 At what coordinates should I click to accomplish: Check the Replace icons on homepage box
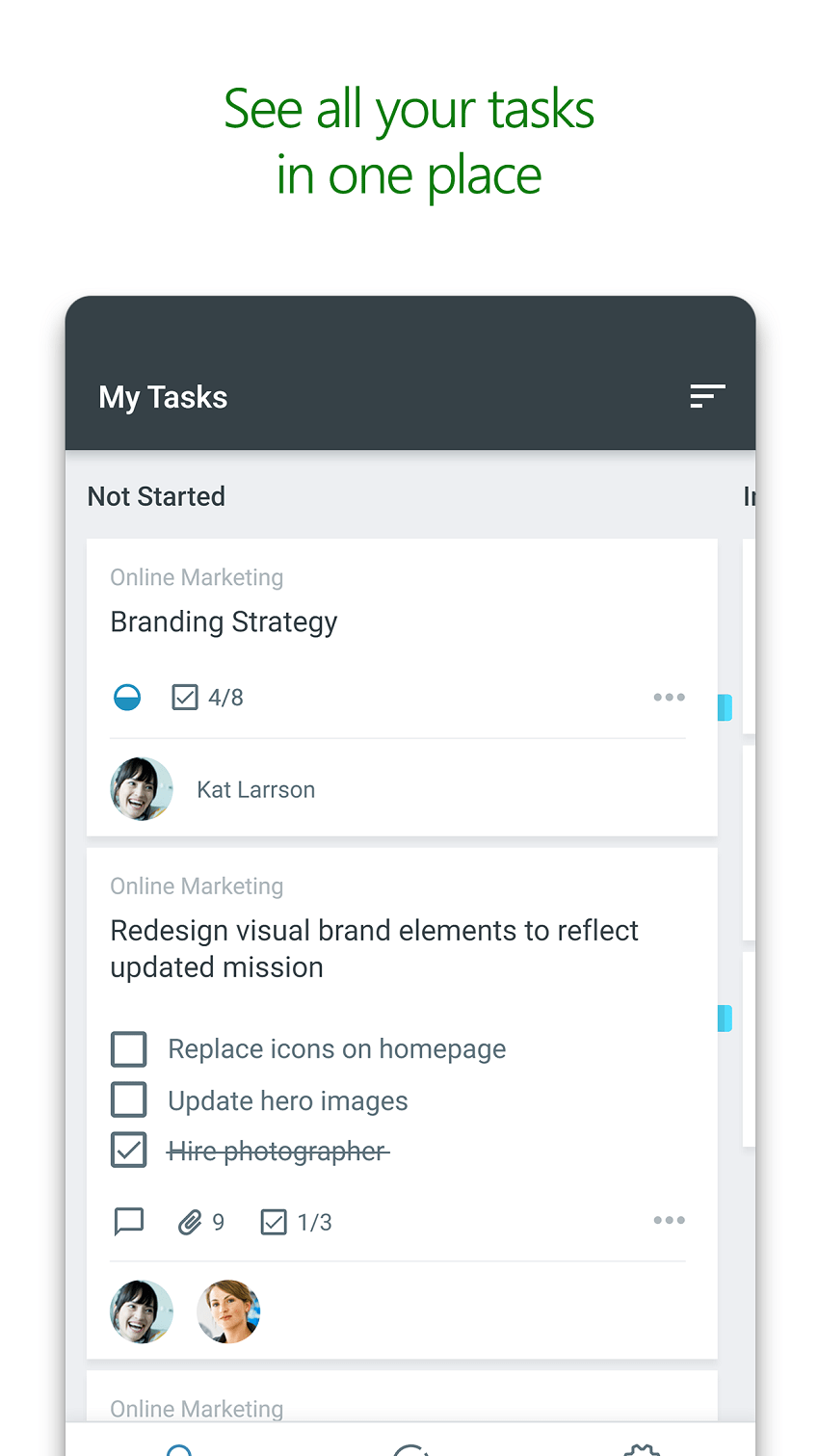coord(129,1049)
